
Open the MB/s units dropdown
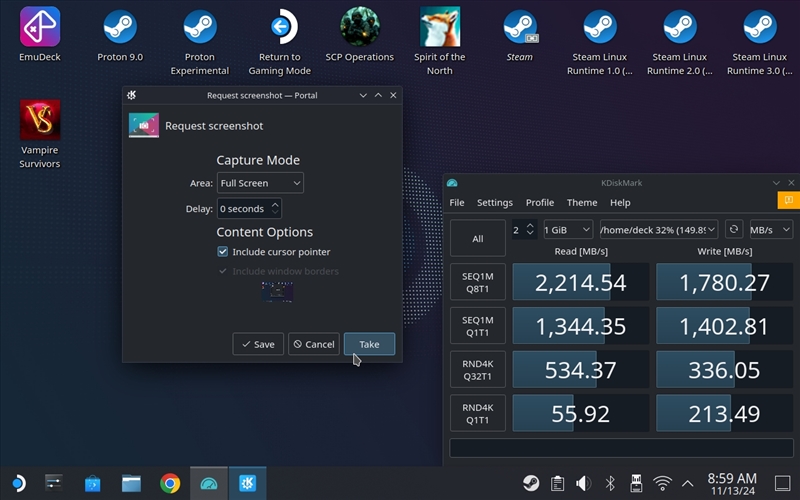pos(770,229)
